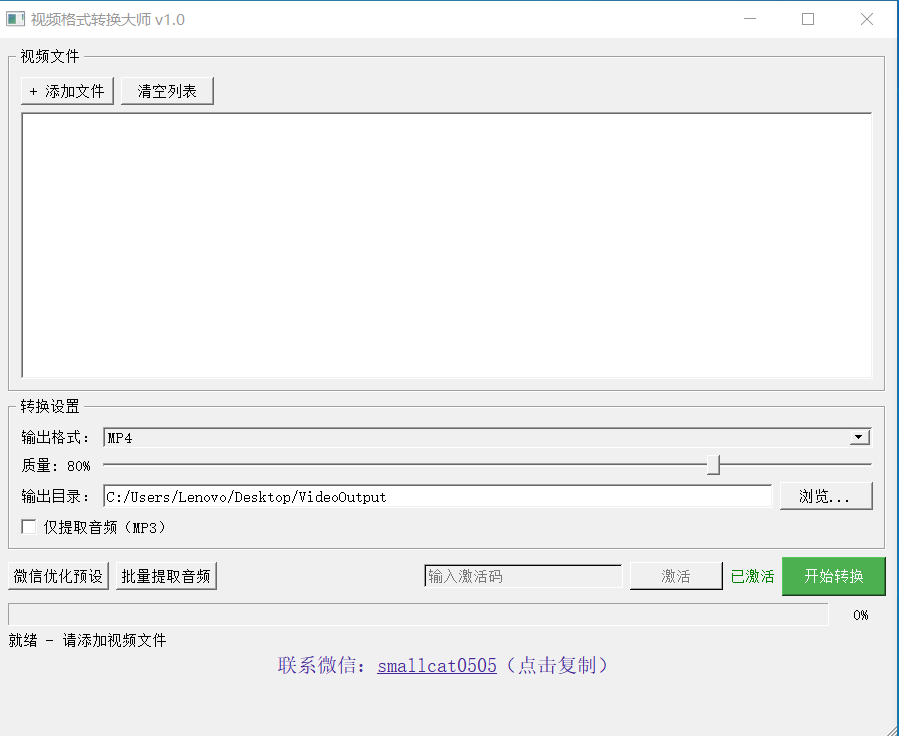Clear the list with 清空列表
This screenshot has height=736, width=899.
167,91
